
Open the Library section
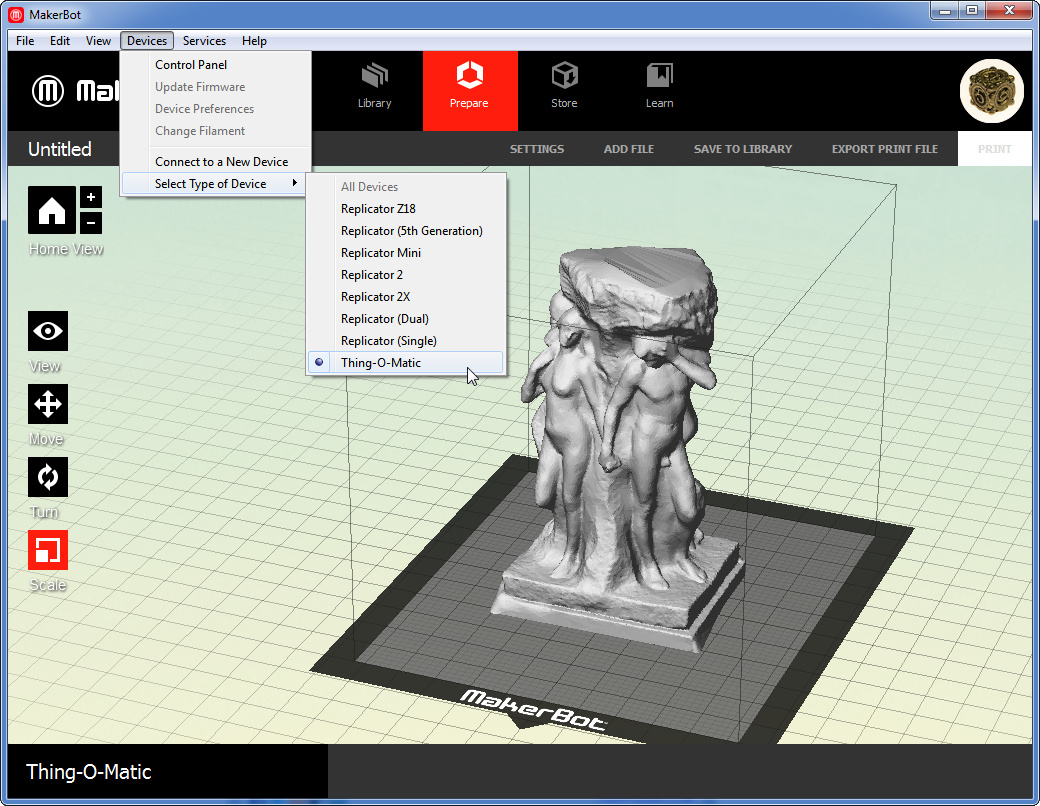click(x=375, y=86)
